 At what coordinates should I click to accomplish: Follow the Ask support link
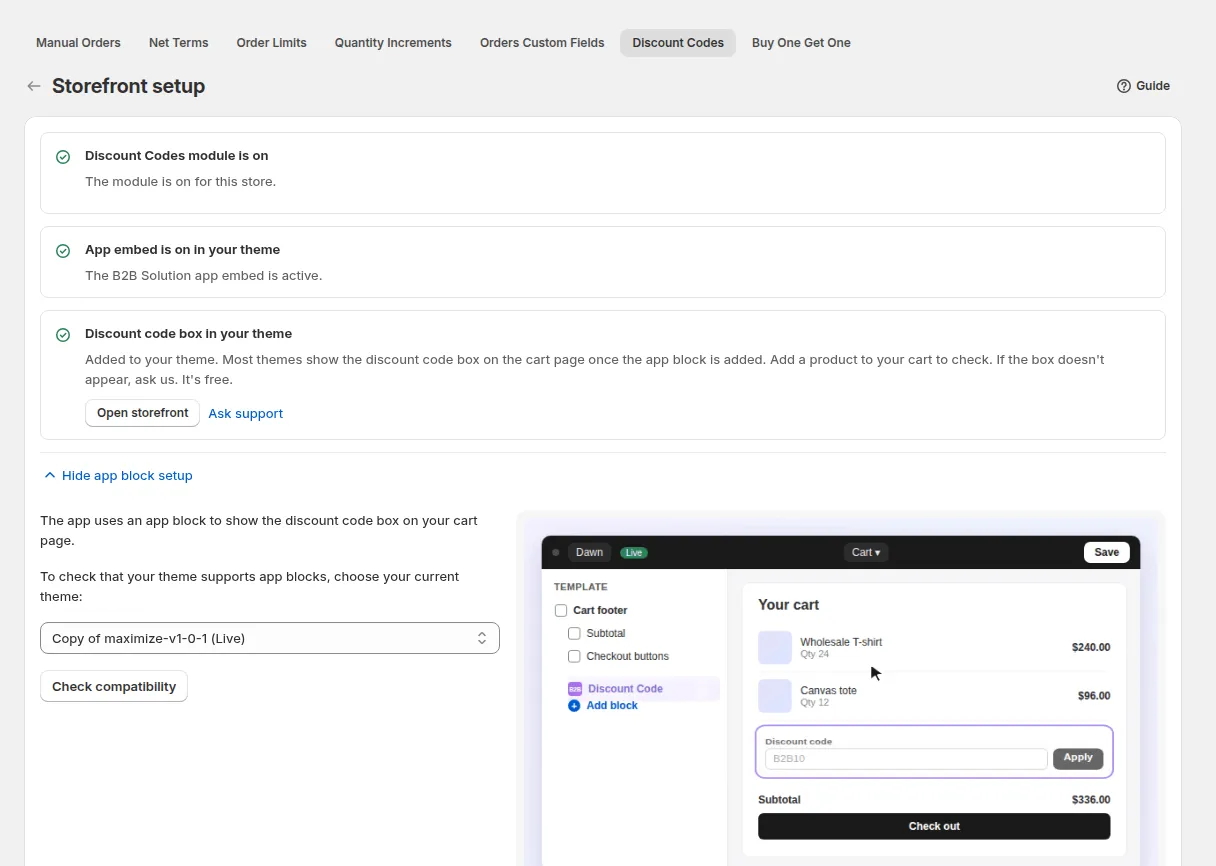246,413
